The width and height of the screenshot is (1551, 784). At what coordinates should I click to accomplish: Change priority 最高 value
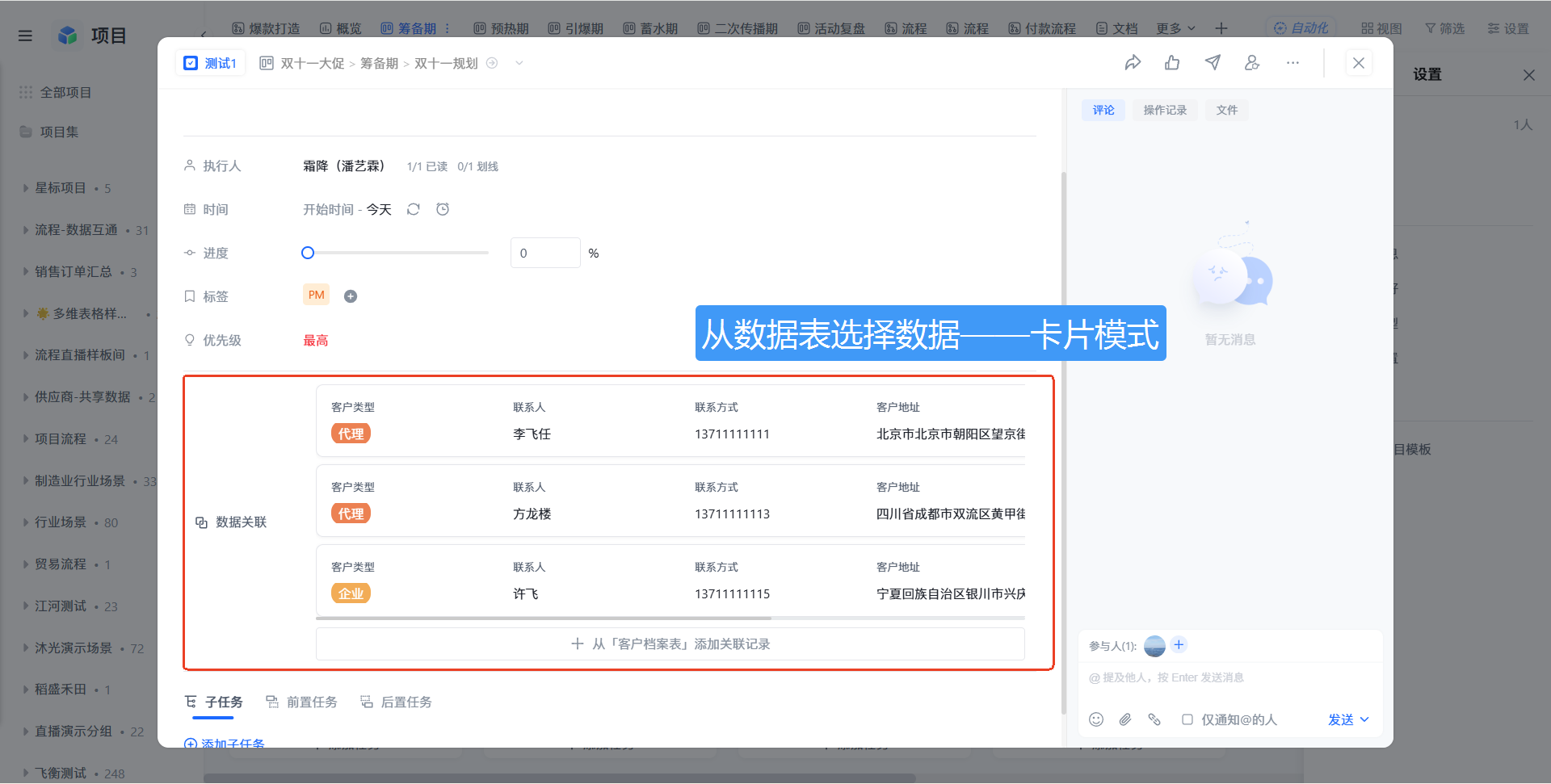pos(316,341)
